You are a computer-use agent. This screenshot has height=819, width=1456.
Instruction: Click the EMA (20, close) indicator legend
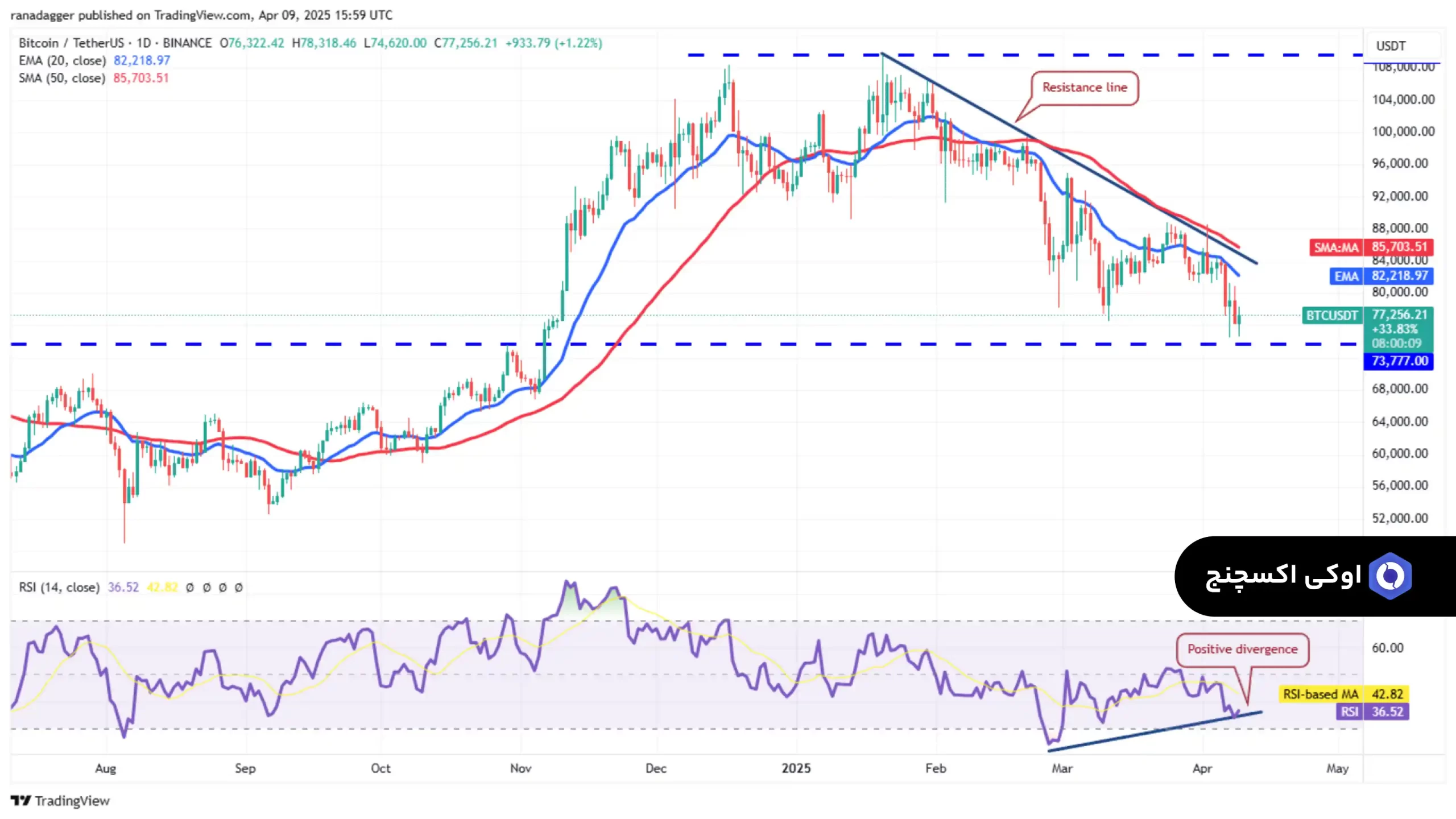pyautogui.click(x=63, y=60)
